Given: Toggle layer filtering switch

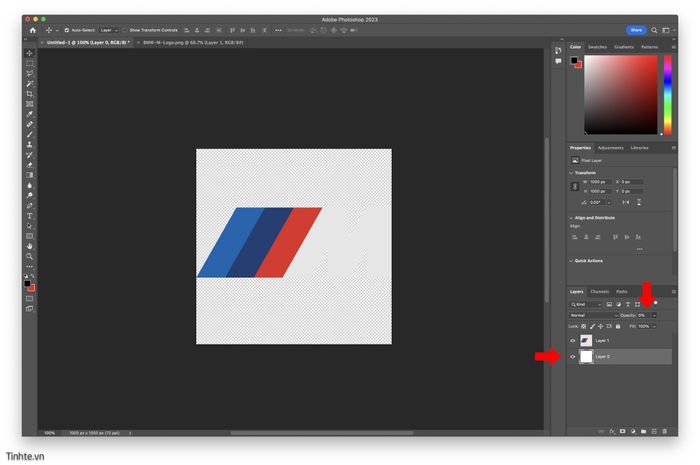Looking at the screenshot, I should click(655, 303).
